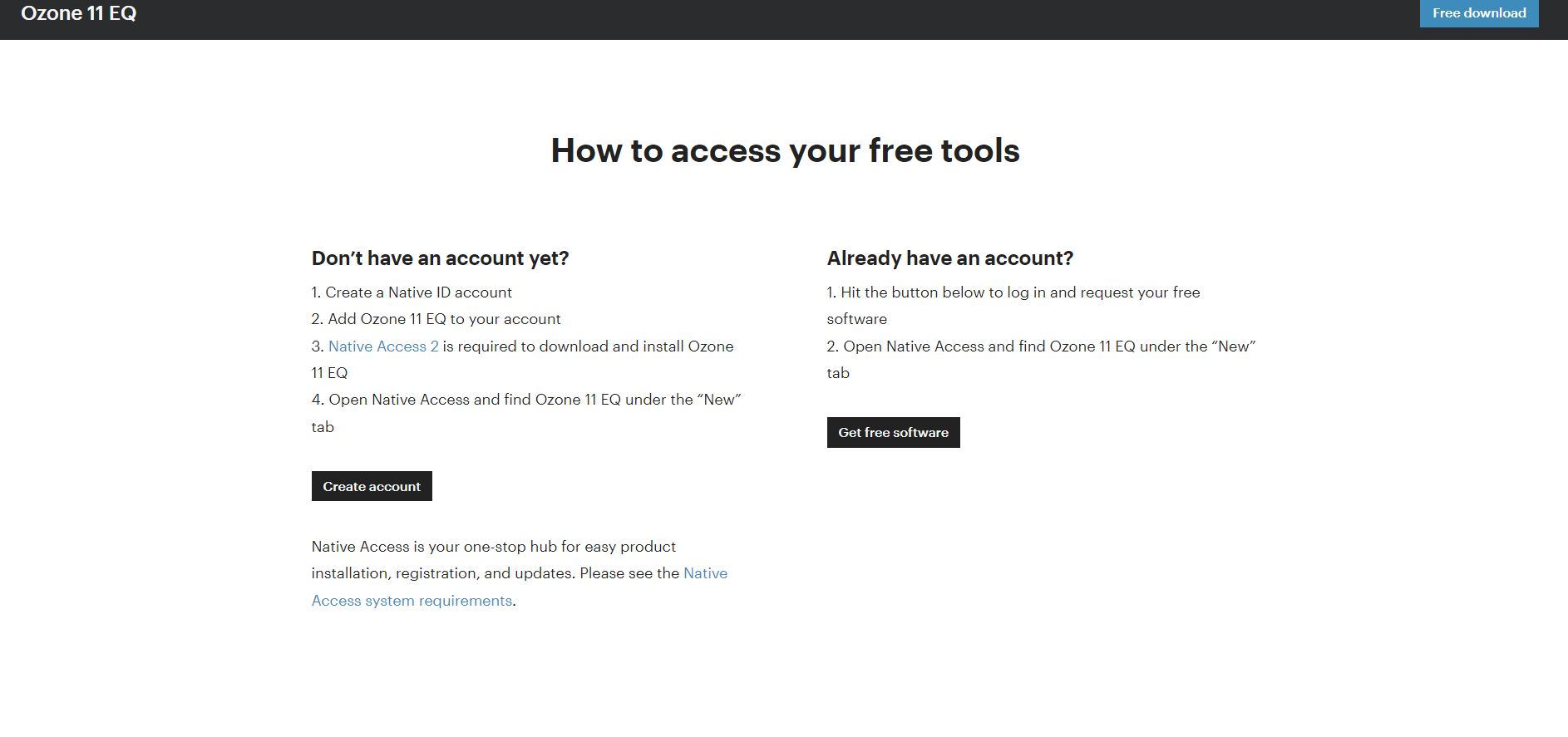Click the Create account button
The image size is (1568, 737).
coord(372,486)
